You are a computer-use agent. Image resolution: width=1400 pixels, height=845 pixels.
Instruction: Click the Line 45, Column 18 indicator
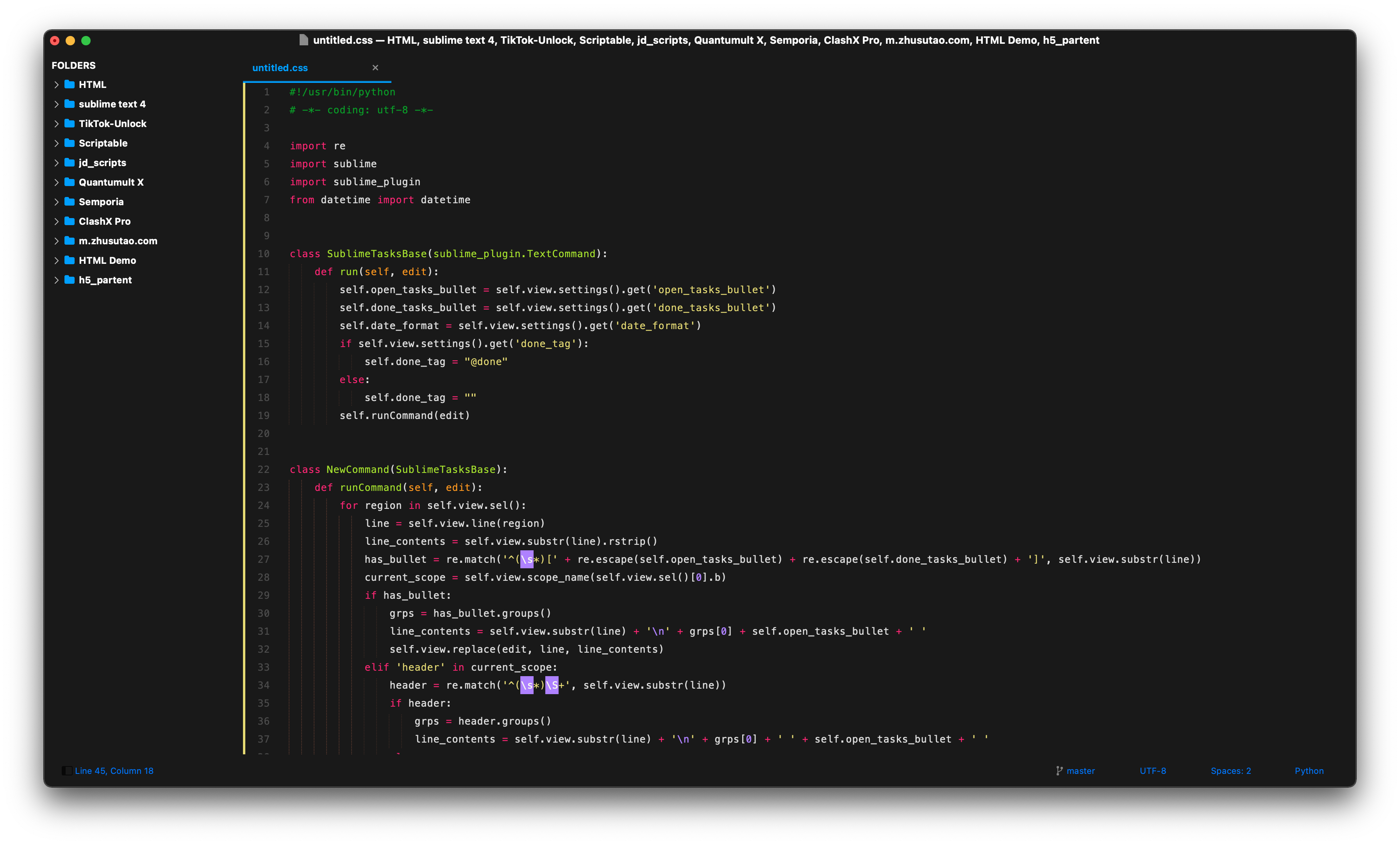pos(114,770)
